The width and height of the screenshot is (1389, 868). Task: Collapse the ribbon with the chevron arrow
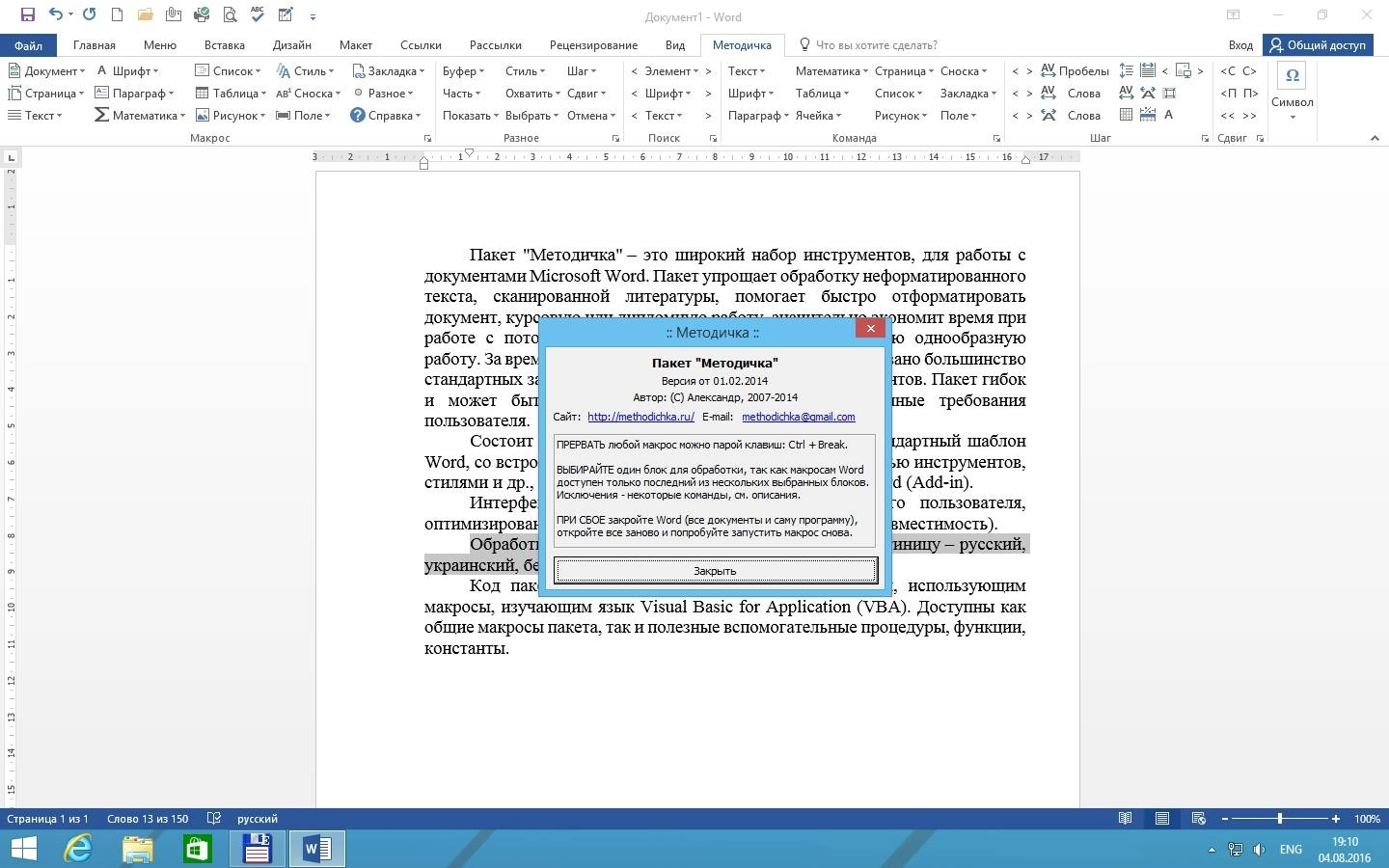1375,139
